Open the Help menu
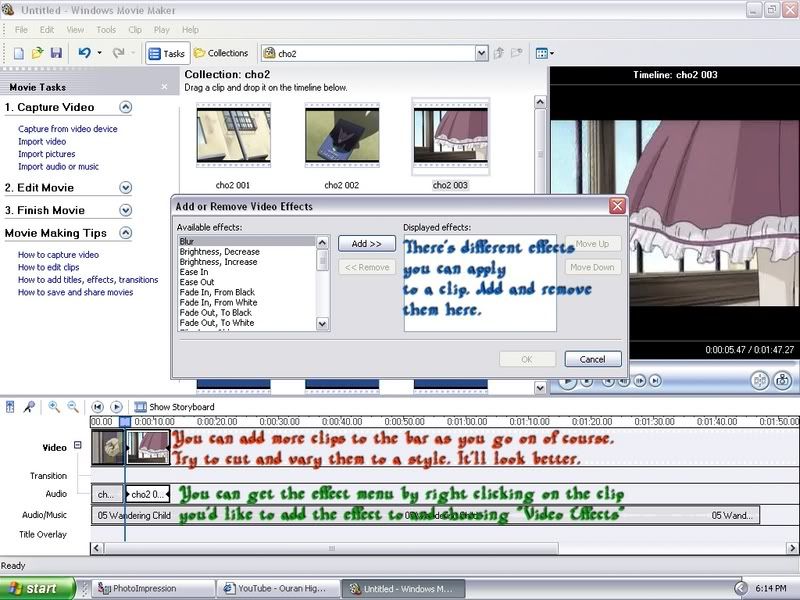 point(190,30)
